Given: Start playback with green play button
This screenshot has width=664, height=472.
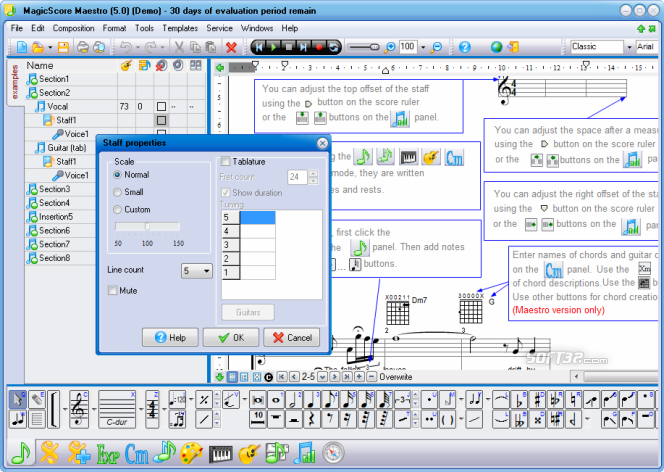Looking at the screenshot, I should click(274, 47).
